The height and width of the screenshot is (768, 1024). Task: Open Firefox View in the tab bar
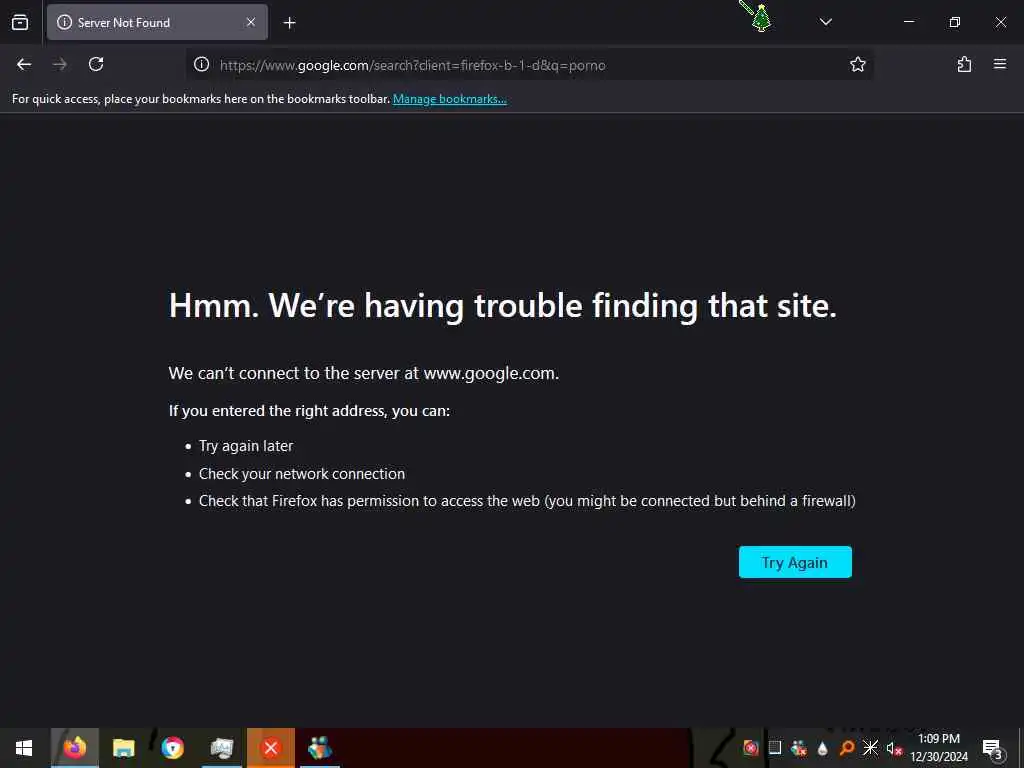20,22
